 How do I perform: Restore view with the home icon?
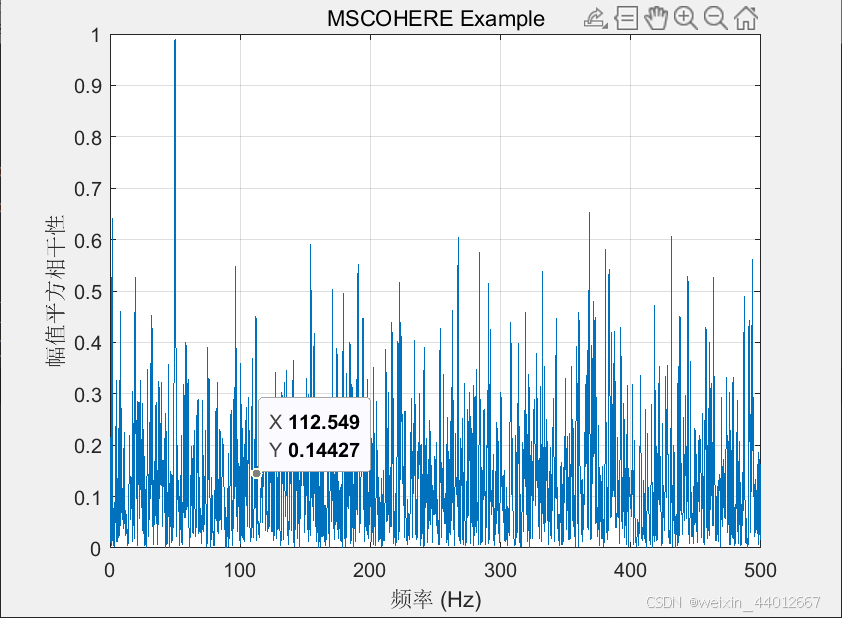(x=746, y=19)
